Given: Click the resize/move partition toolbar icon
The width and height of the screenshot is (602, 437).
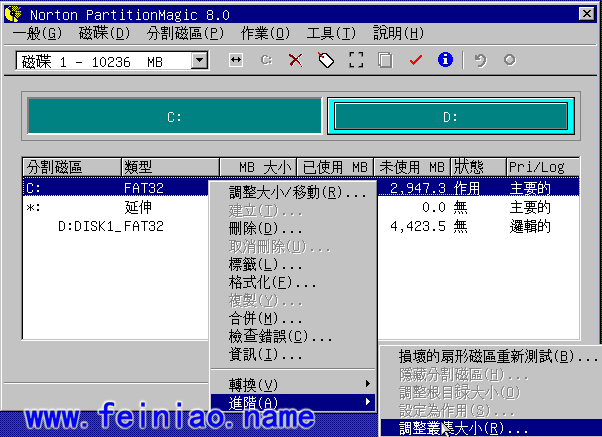Looking at the screenshot, I should pyautogui.click(x=235, y=60).
